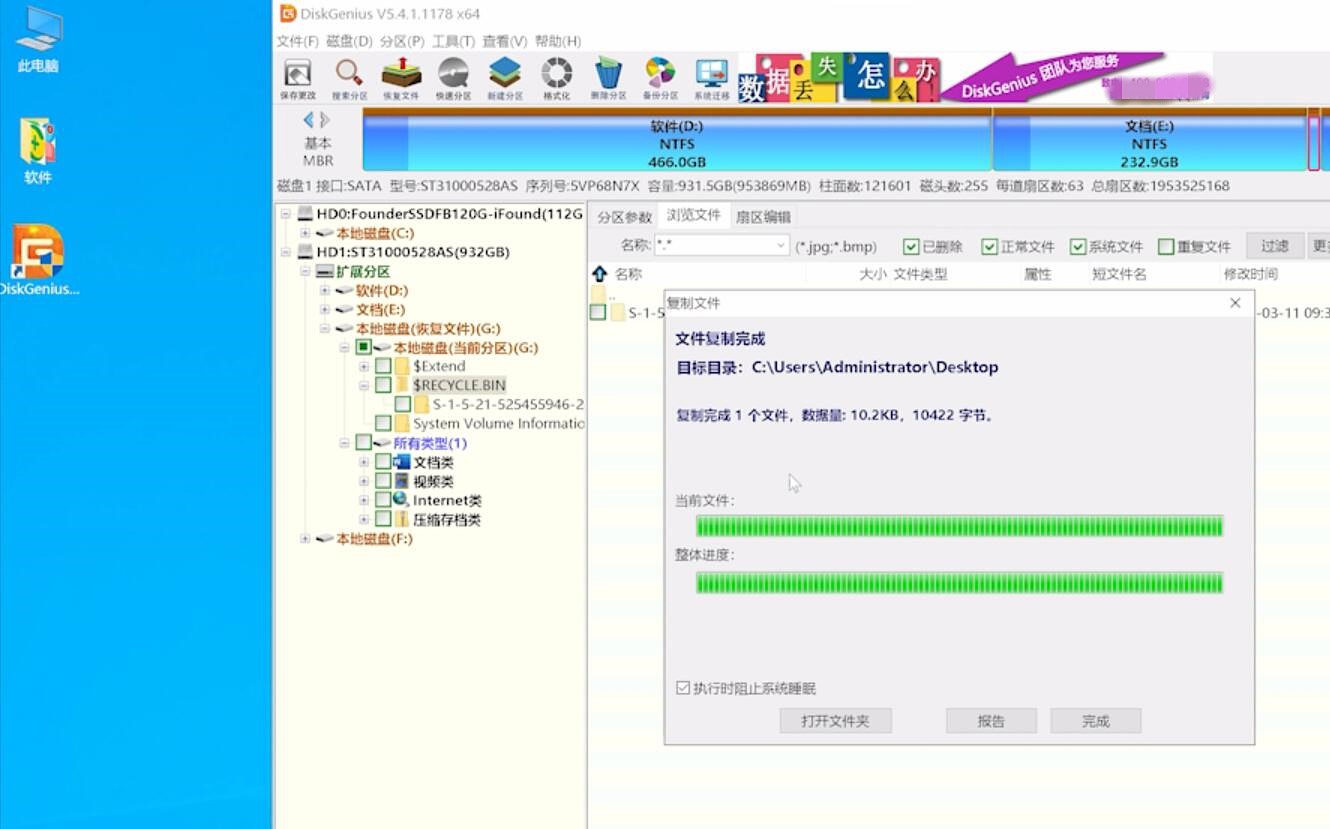Go to previous disk with left arrow
The image size is (1330, 829).
pos(308,120)
